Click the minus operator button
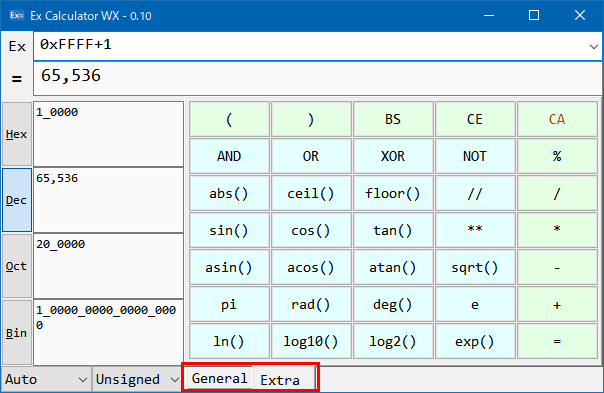Viewport: 604px width, 393px height. tap(557, 267)
